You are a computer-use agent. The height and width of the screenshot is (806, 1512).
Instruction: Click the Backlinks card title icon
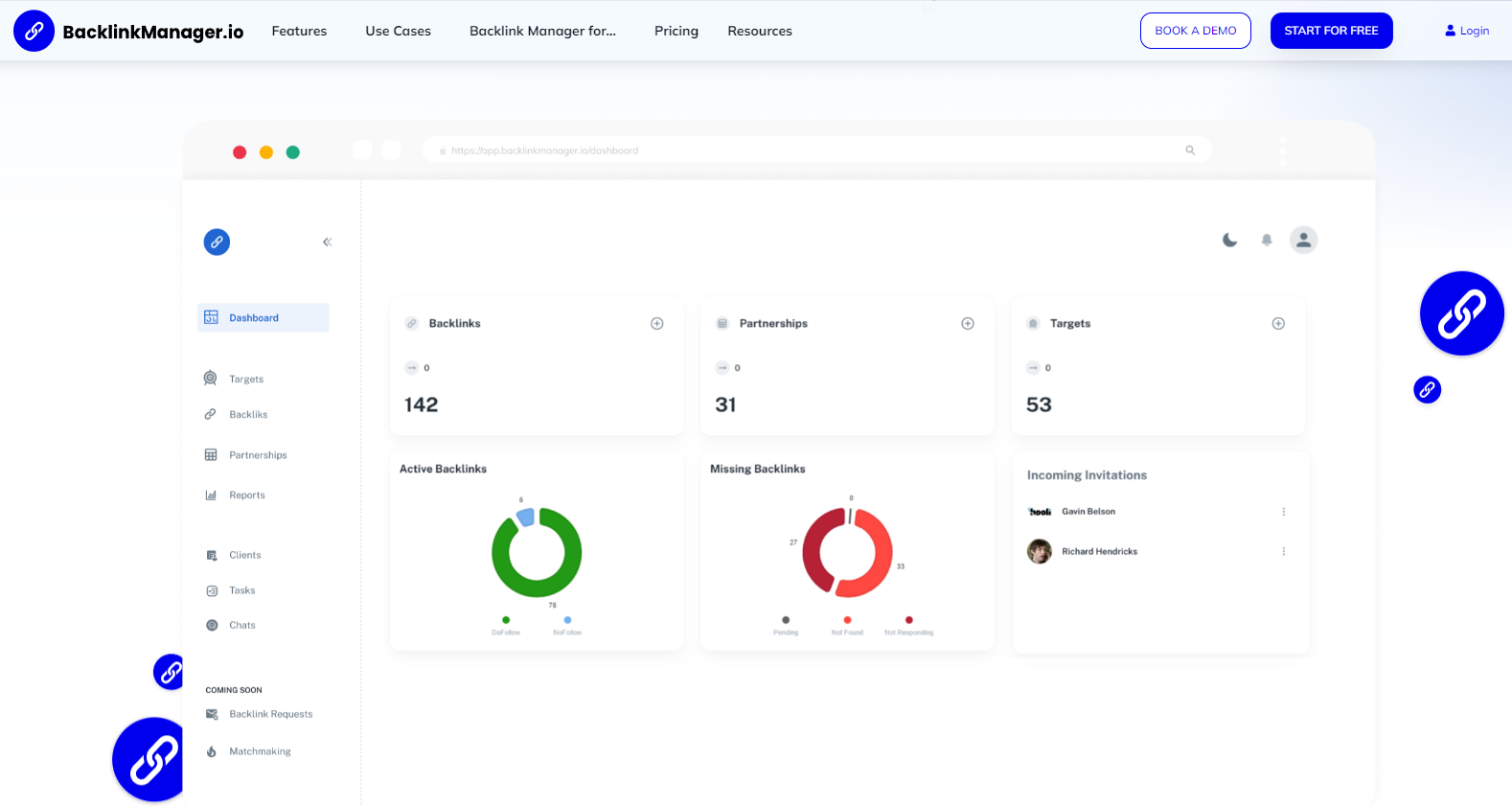412,324
